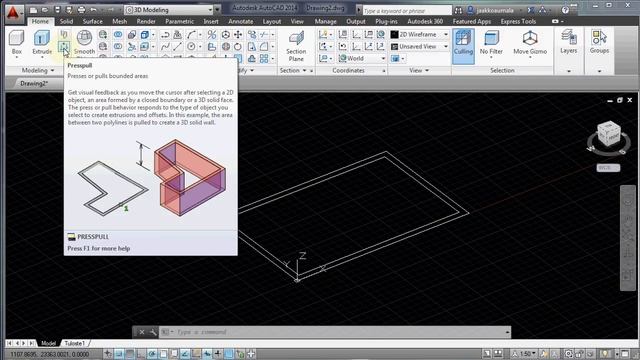Toggle annotation visibility icon in status bar
Viewport: 640px width, 360px height.
click(544, 354)
